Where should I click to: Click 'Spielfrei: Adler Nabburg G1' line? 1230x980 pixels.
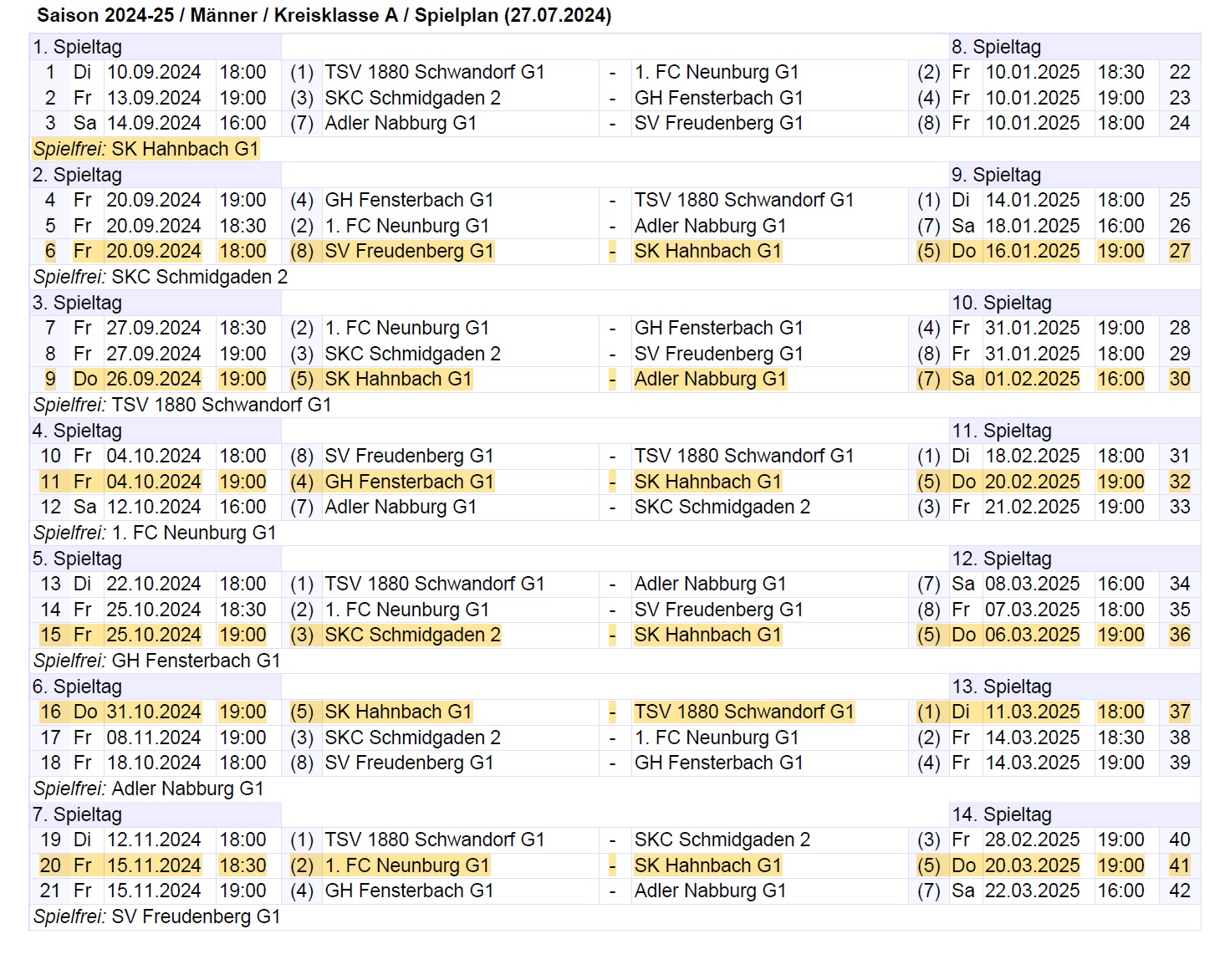[x=149, y=789]
